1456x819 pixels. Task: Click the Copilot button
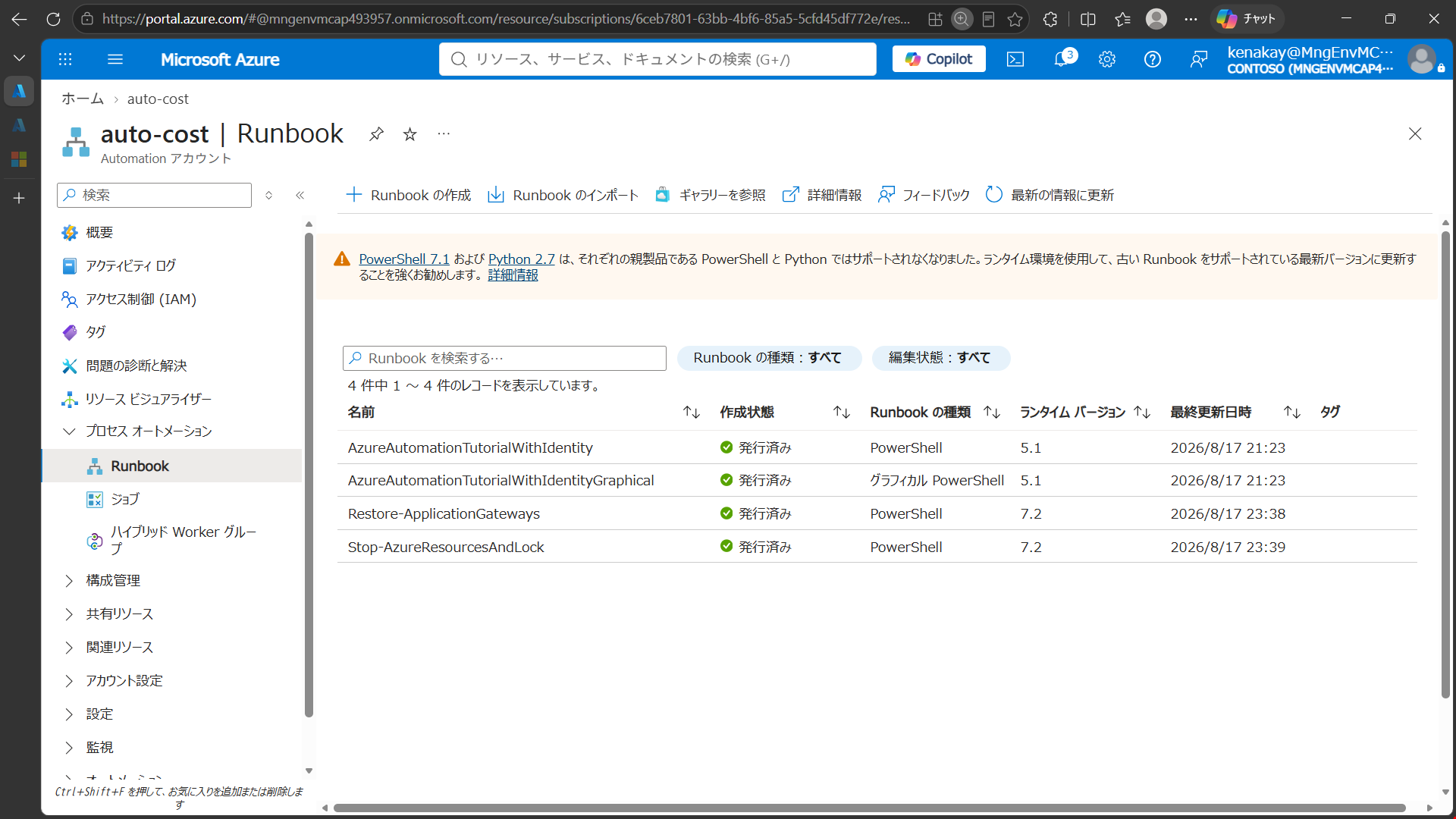[939, 59]
